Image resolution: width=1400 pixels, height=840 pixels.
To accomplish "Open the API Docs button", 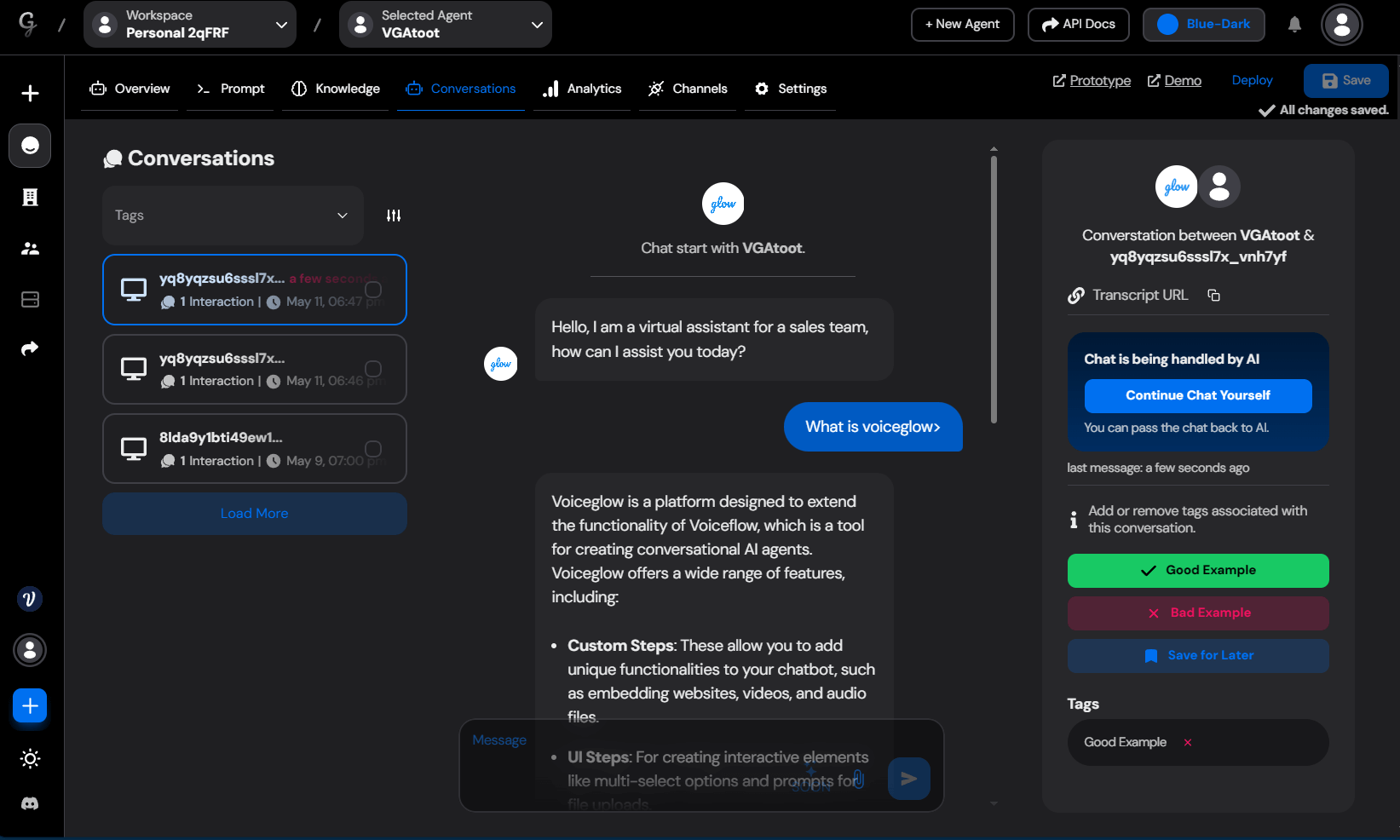I will 1078,24.
